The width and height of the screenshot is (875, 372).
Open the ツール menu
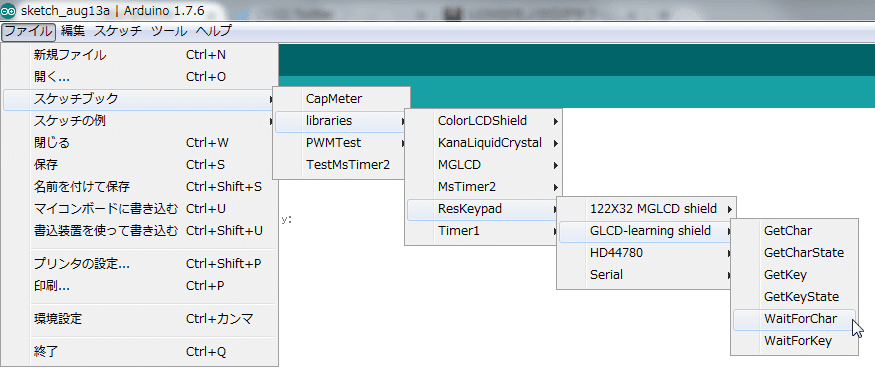coord(169,31)
